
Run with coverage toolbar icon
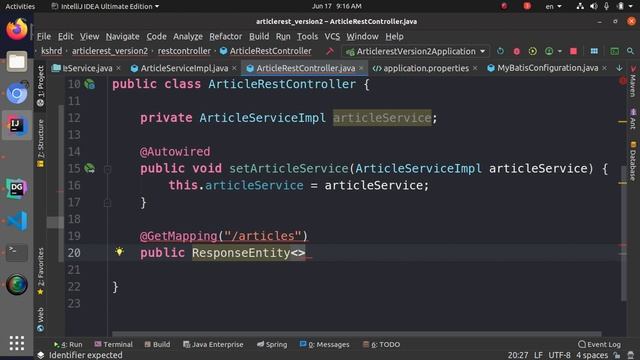[533, 51]
